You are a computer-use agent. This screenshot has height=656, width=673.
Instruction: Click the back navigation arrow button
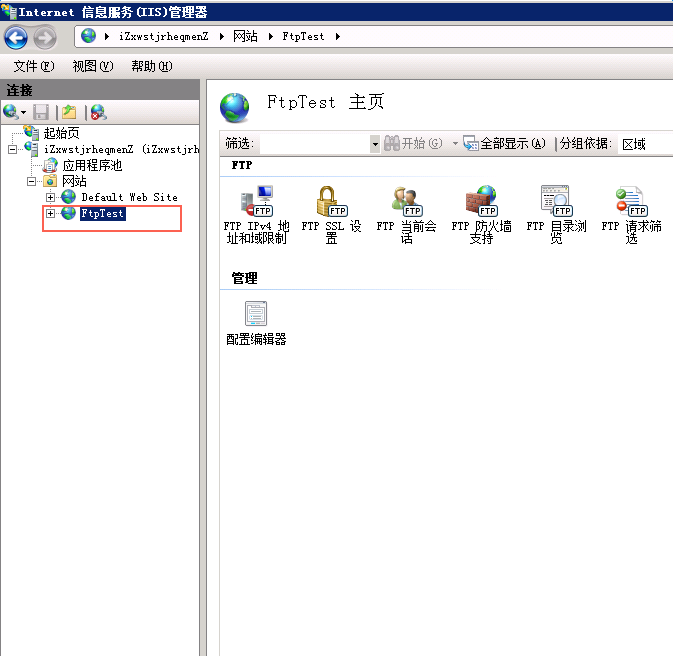16,37
